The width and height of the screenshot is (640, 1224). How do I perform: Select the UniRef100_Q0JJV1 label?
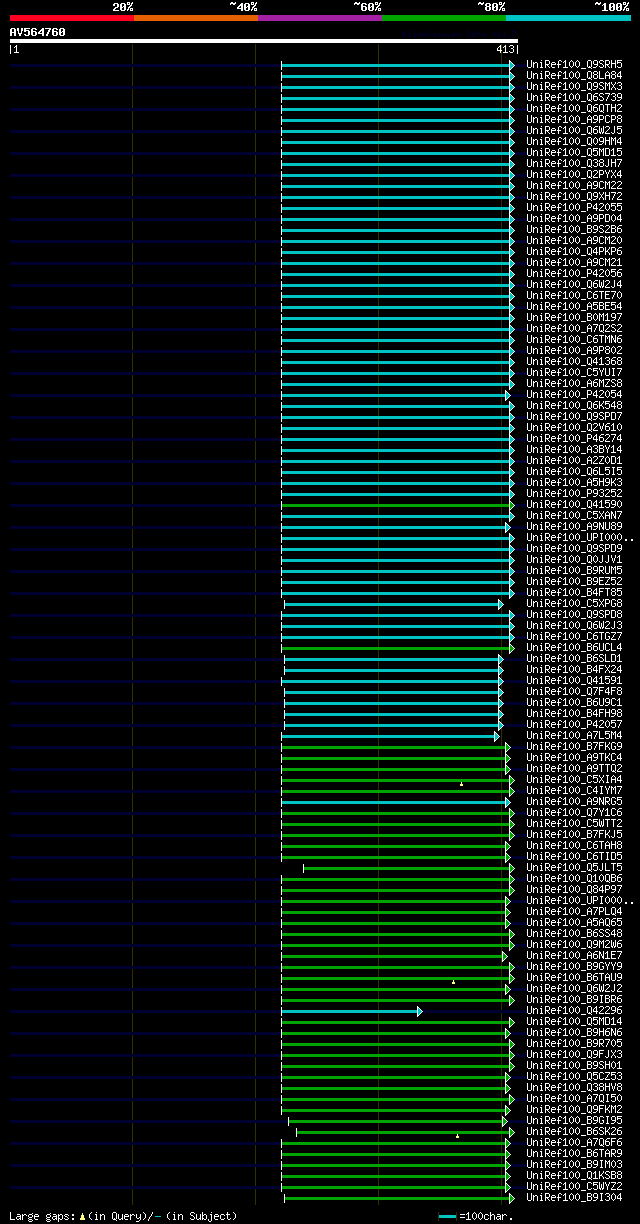(x=574, y=559)
